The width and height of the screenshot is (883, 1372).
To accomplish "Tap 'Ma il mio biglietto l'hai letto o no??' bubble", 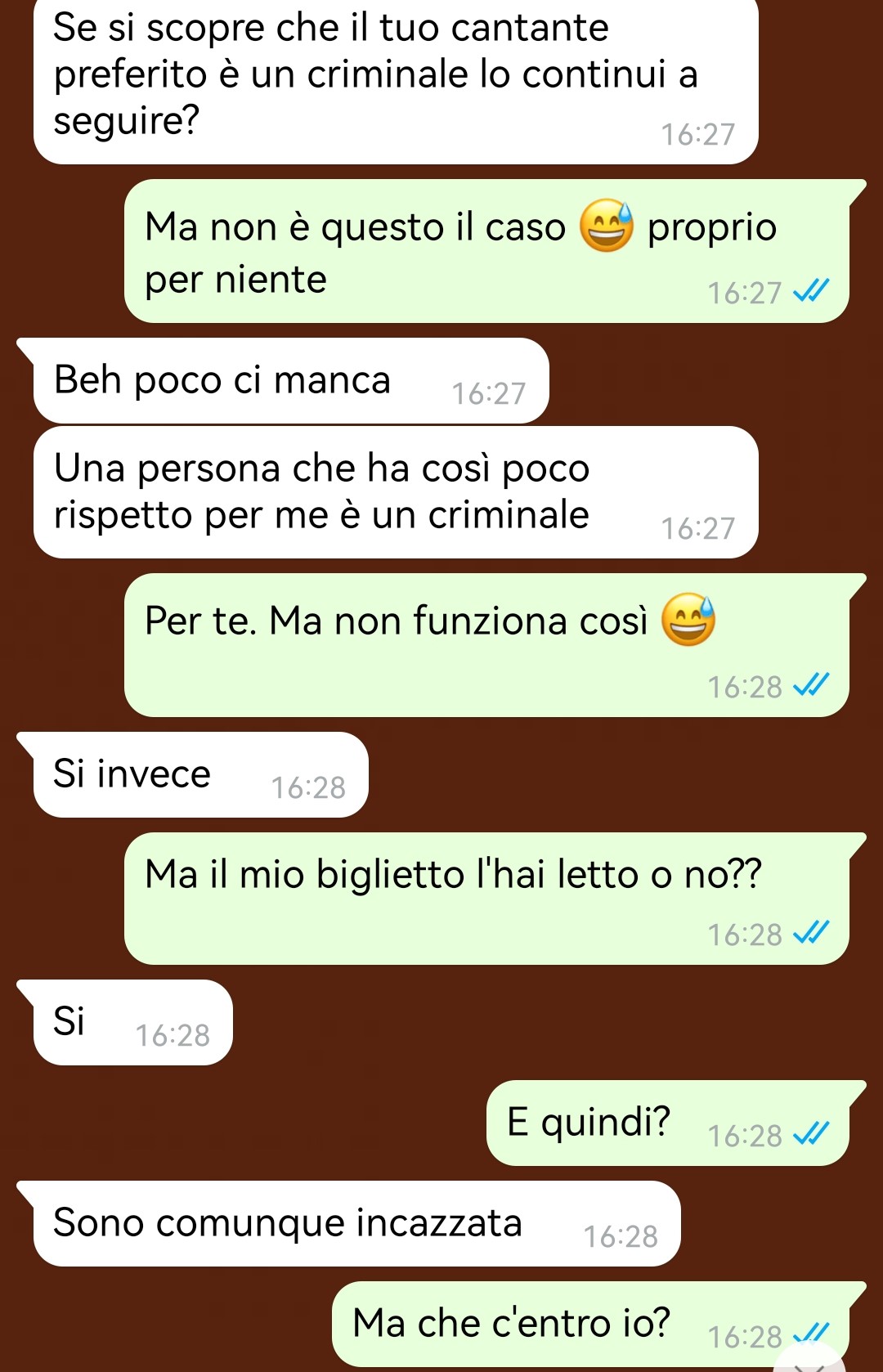I will (x=486, y=899).
